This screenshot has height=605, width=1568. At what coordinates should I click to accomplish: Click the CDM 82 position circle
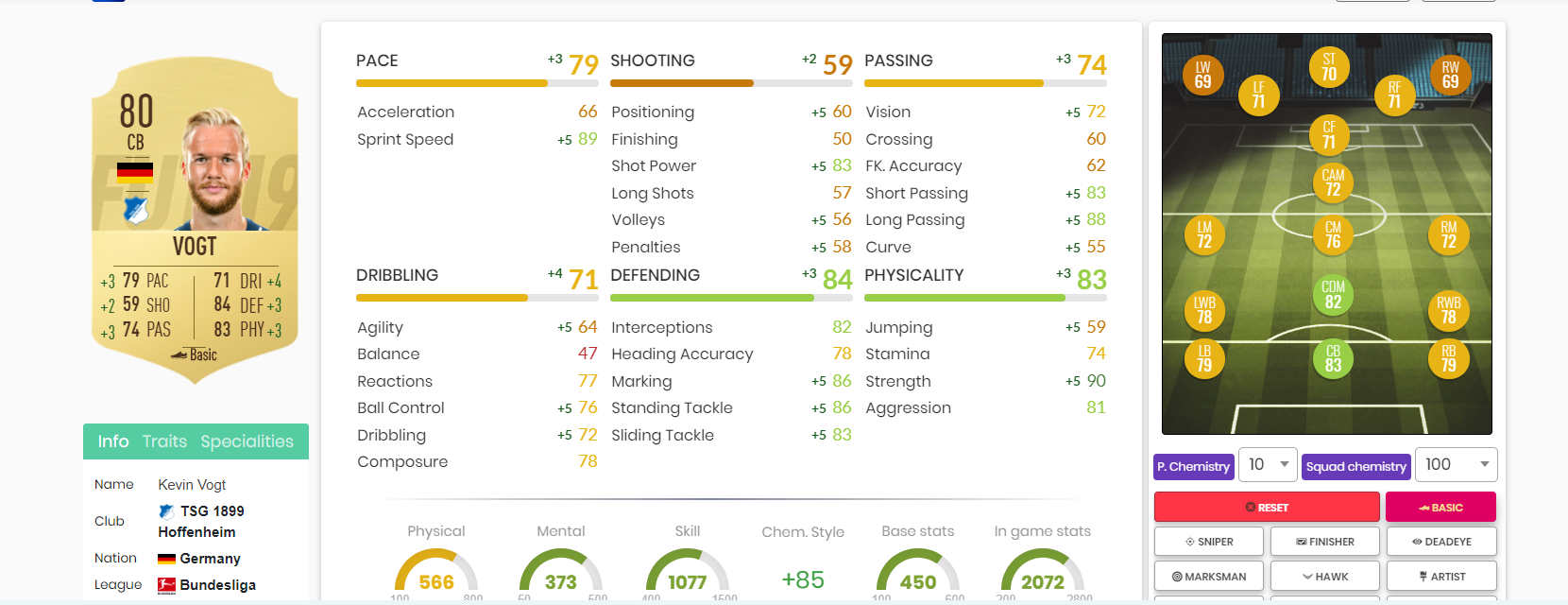(1333, 294)
